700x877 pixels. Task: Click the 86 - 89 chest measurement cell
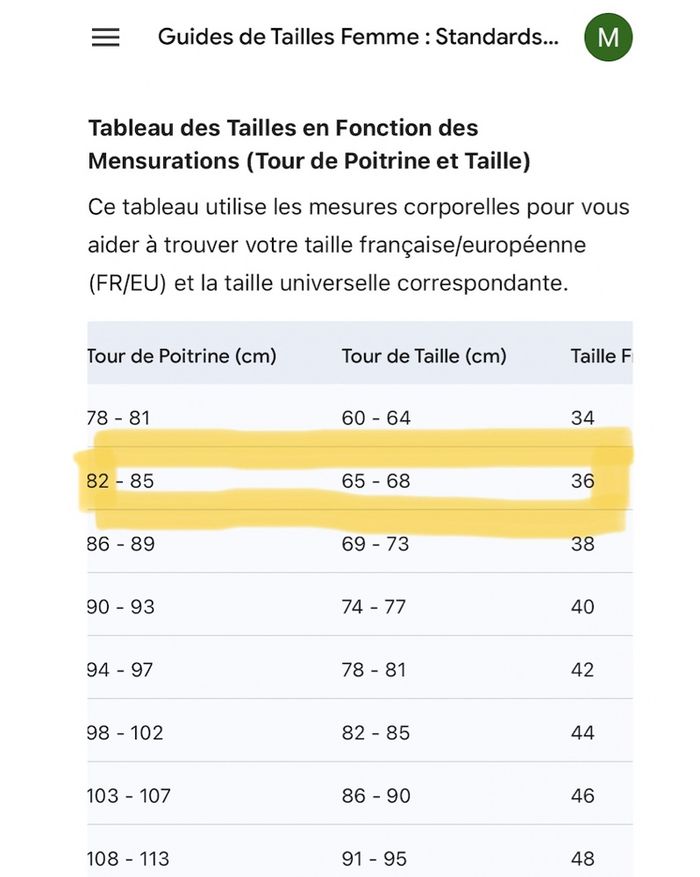pos(120,544)
